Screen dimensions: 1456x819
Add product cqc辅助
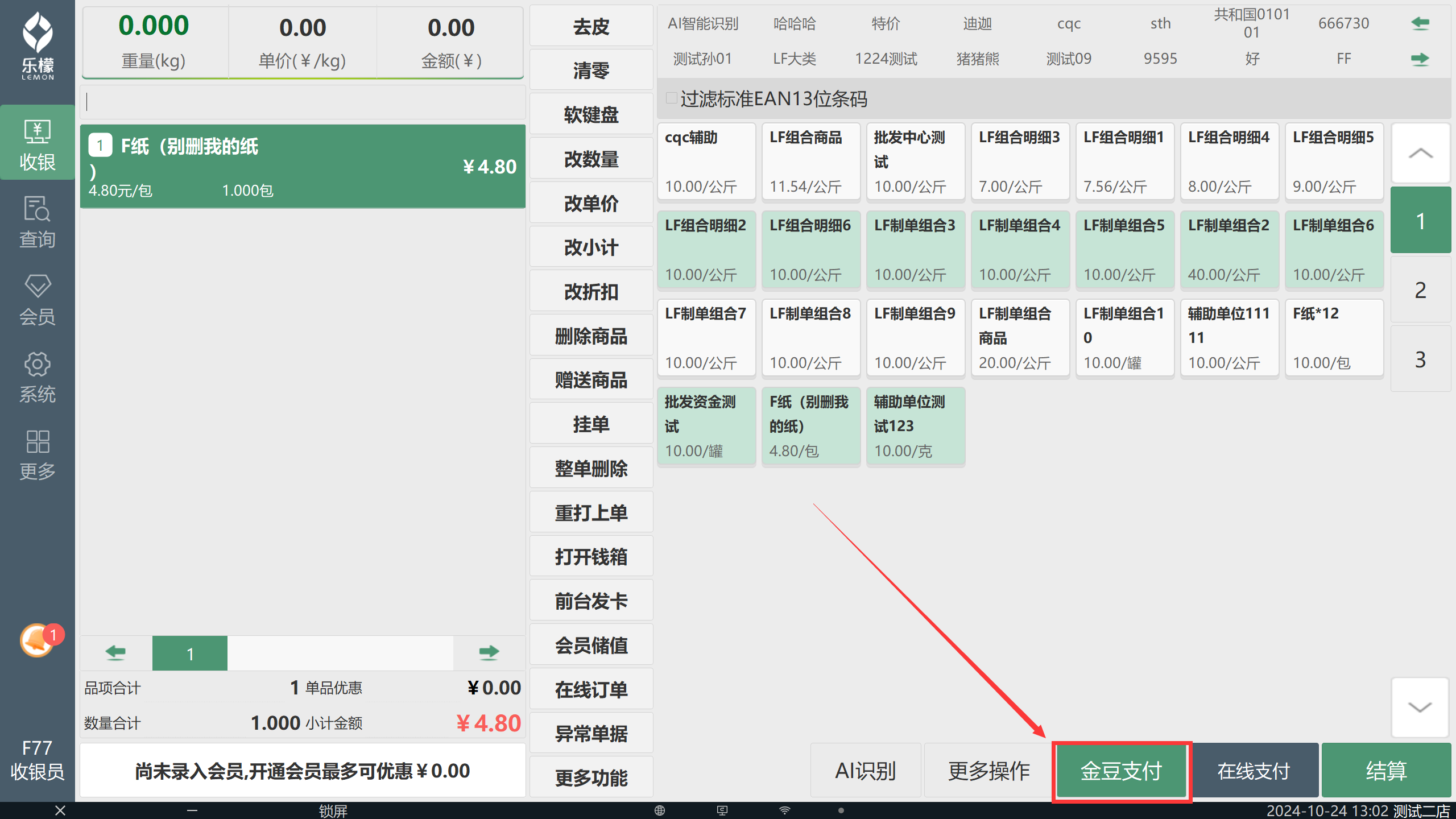[706, 162]
